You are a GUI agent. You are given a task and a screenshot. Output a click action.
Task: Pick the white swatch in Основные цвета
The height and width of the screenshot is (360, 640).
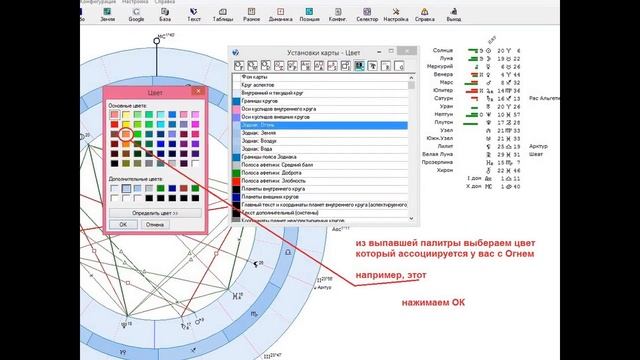coord(196,164)
